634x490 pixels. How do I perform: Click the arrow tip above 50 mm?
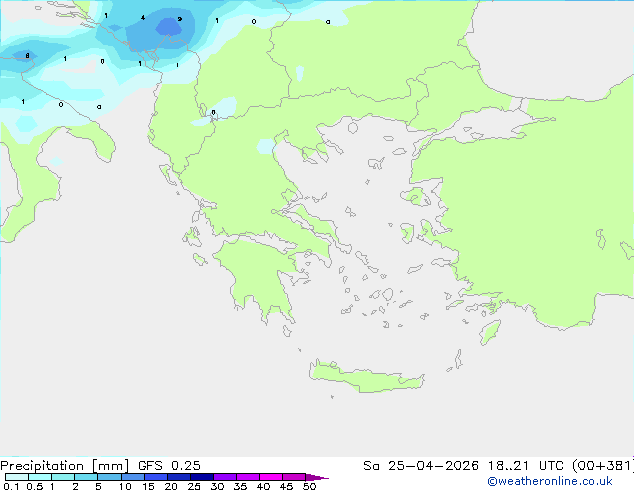point(317,477)
